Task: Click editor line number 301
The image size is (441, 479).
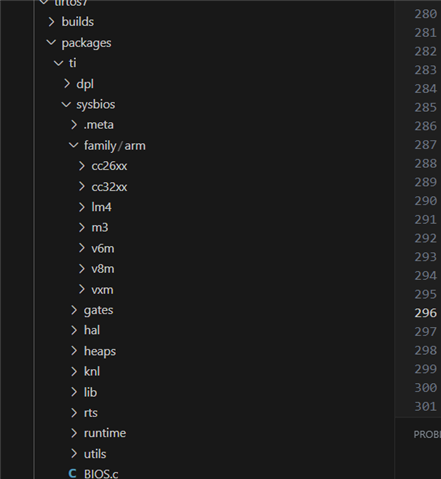Action: [425, 406]
